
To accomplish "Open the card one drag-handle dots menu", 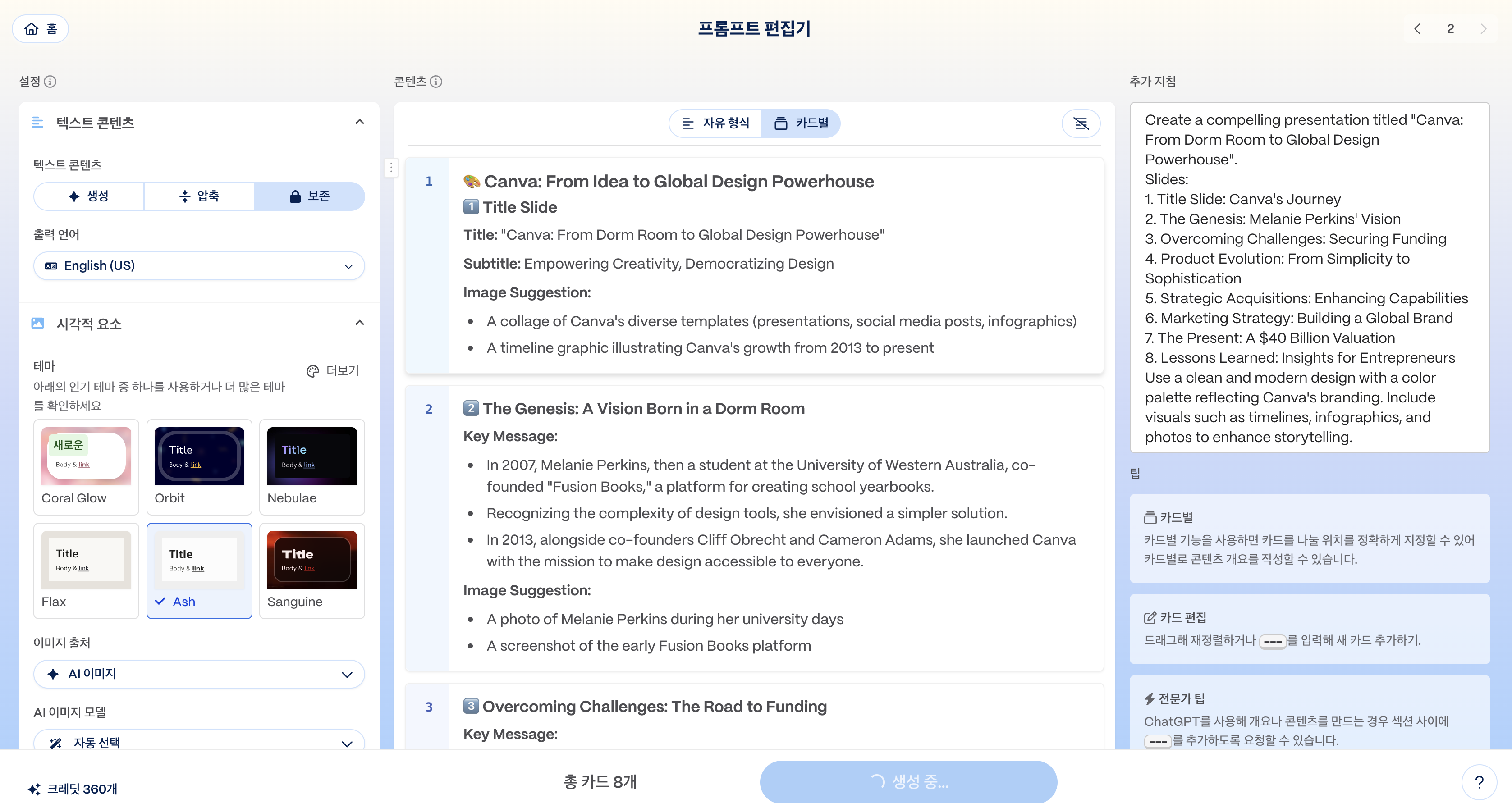I will [x=391, y=168].
